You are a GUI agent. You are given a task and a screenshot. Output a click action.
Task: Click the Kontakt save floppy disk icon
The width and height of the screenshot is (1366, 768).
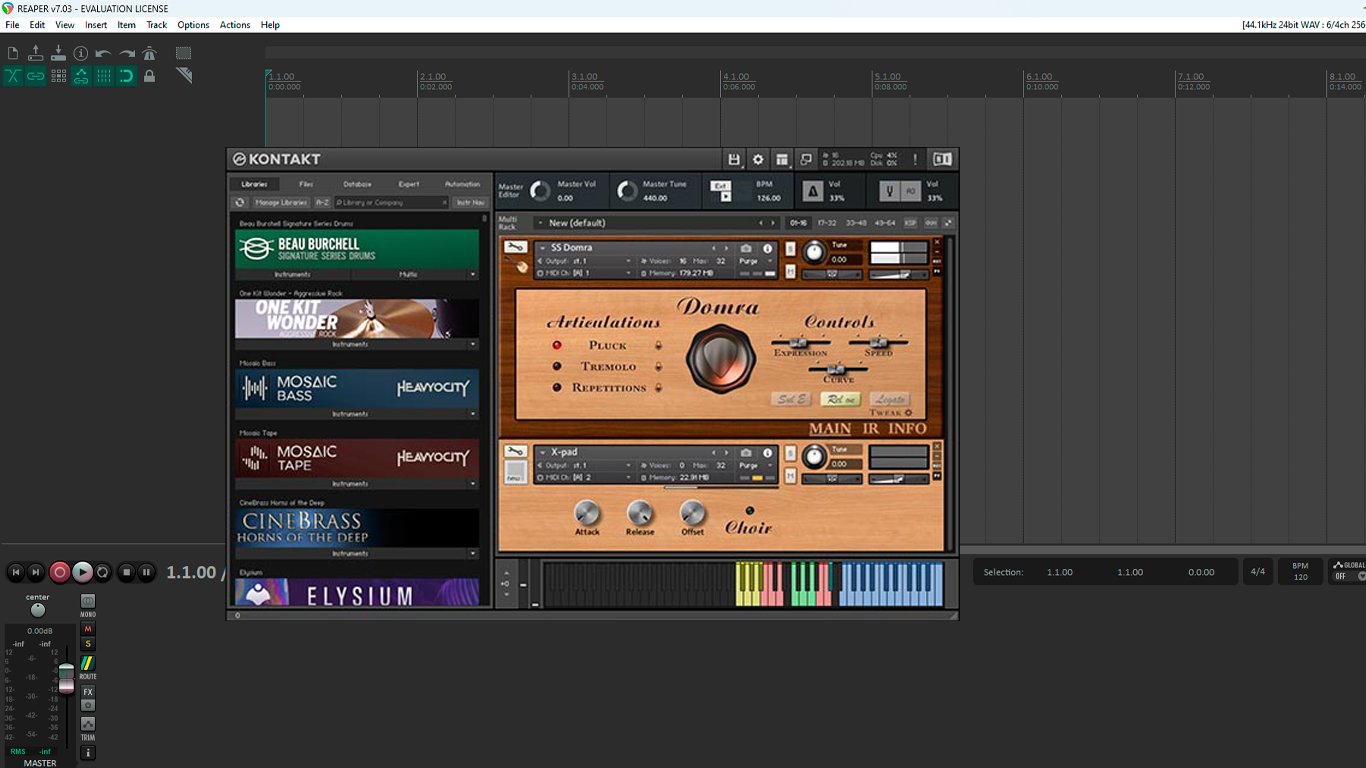(x=734, y=159)
